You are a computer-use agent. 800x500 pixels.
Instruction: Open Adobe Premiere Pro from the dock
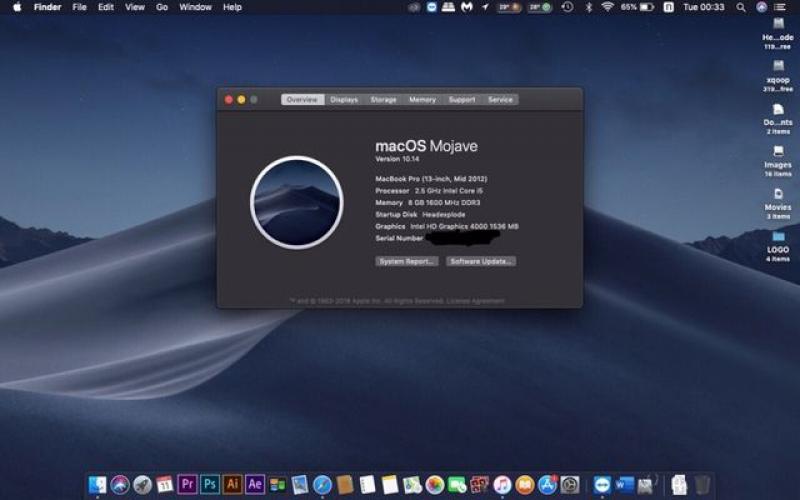[187, 485]
